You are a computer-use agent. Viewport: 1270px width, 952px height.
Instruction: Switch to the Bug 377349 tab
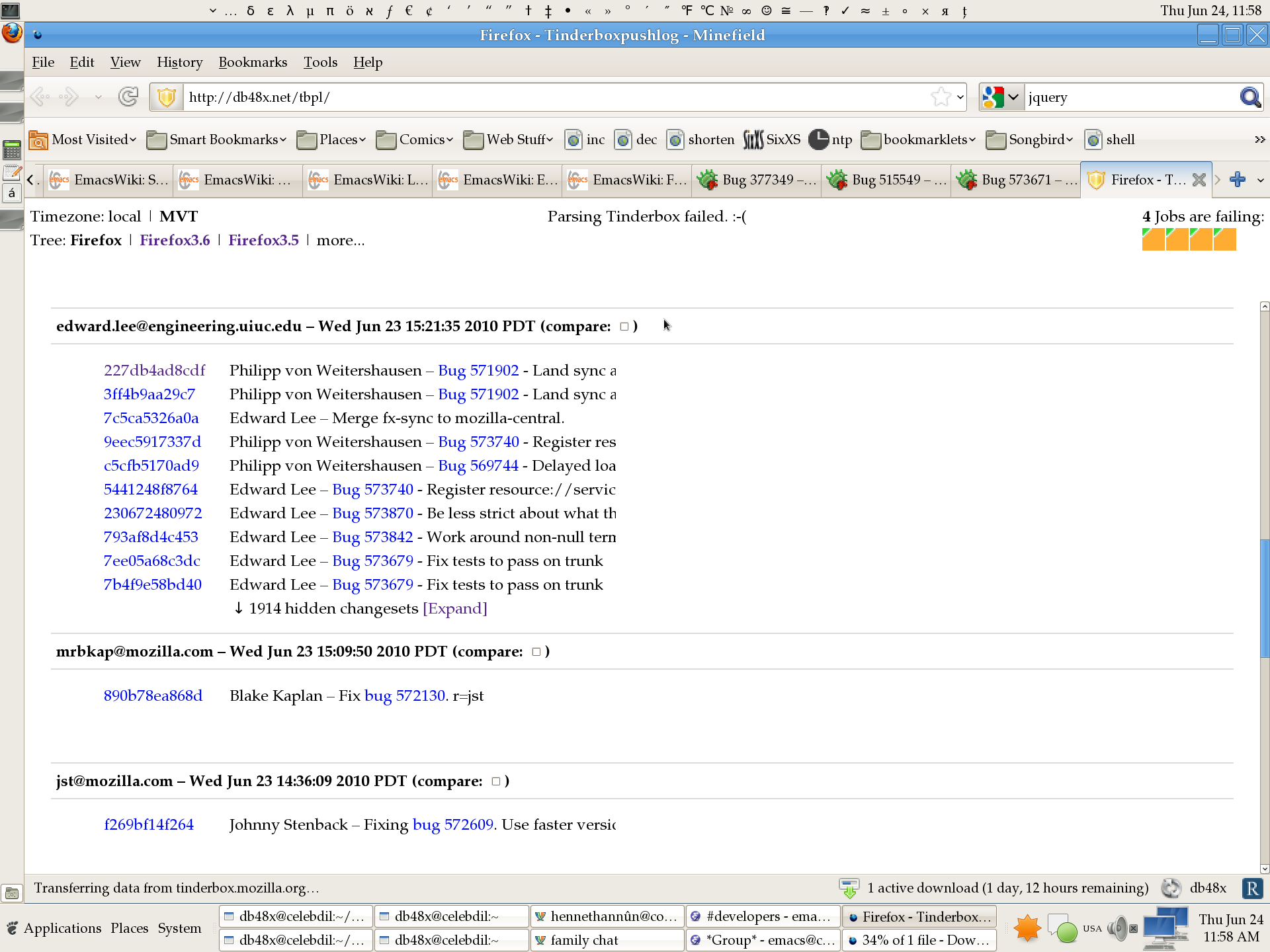point(757,179)
